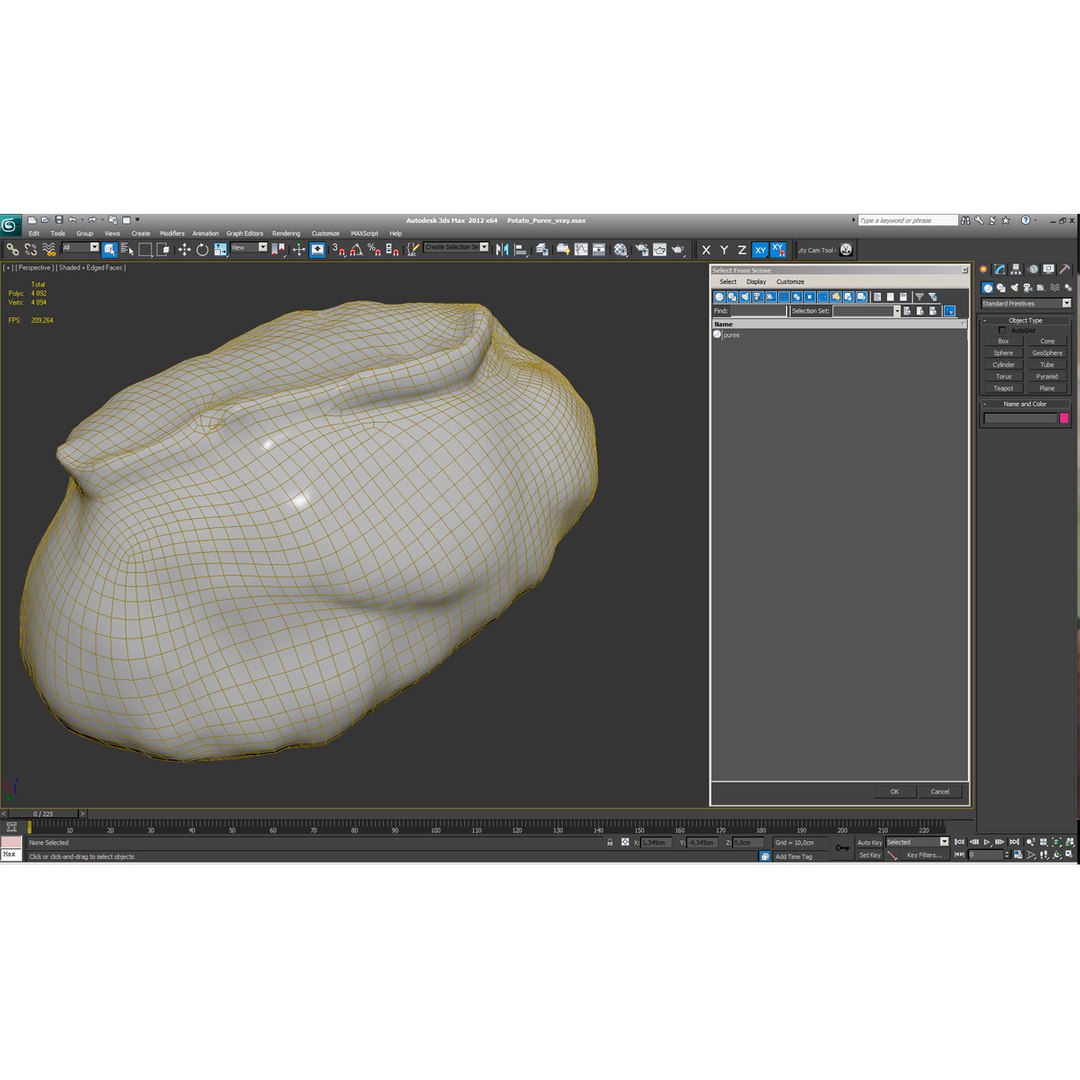The image size is (1080, 1080).
Task: Toggle Percent Snap button
Action: 374,249
